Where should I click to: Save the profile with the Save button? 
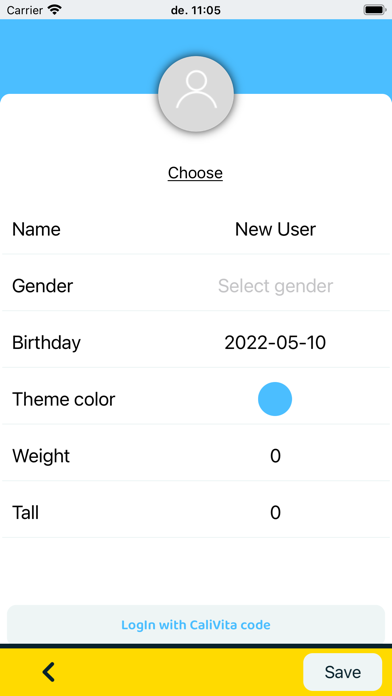point(342,672)
